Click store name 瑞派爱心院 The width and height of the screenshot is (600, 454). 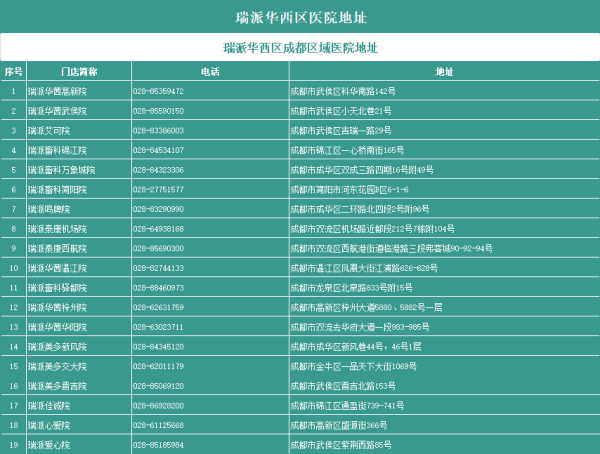49,445
